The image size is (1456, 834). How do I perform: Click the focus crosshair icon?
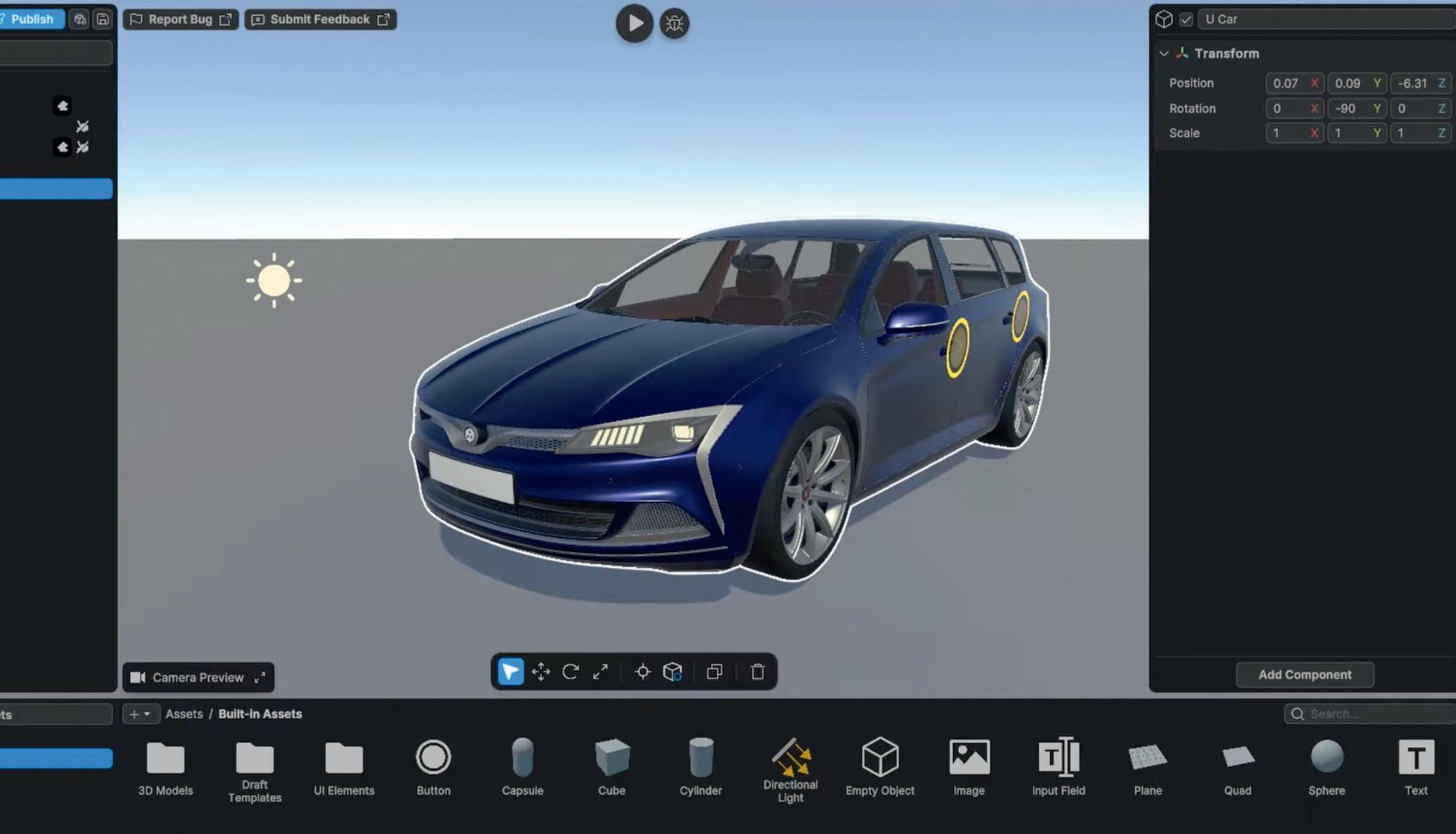643,671
